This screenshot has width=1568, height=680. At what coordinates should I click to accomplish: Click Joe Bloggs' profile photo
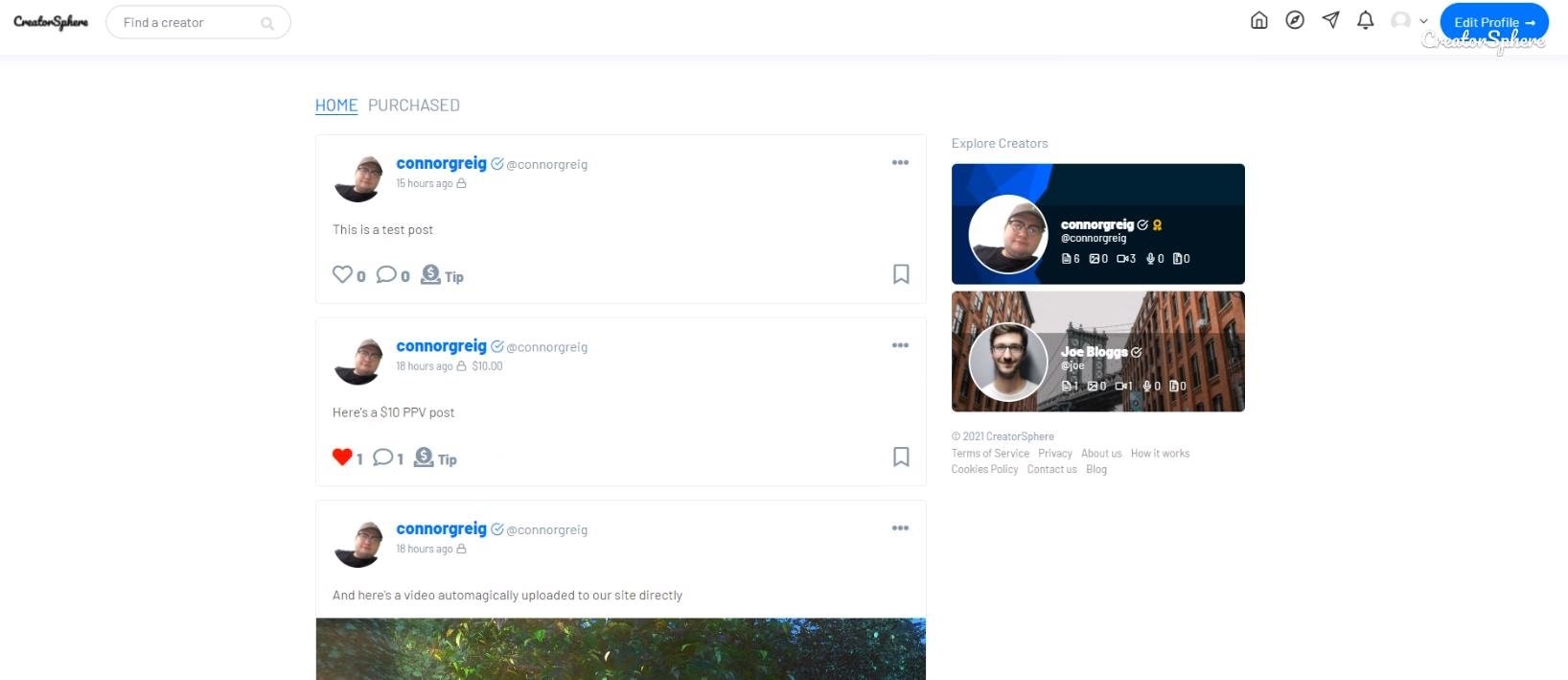(1008, 362)
